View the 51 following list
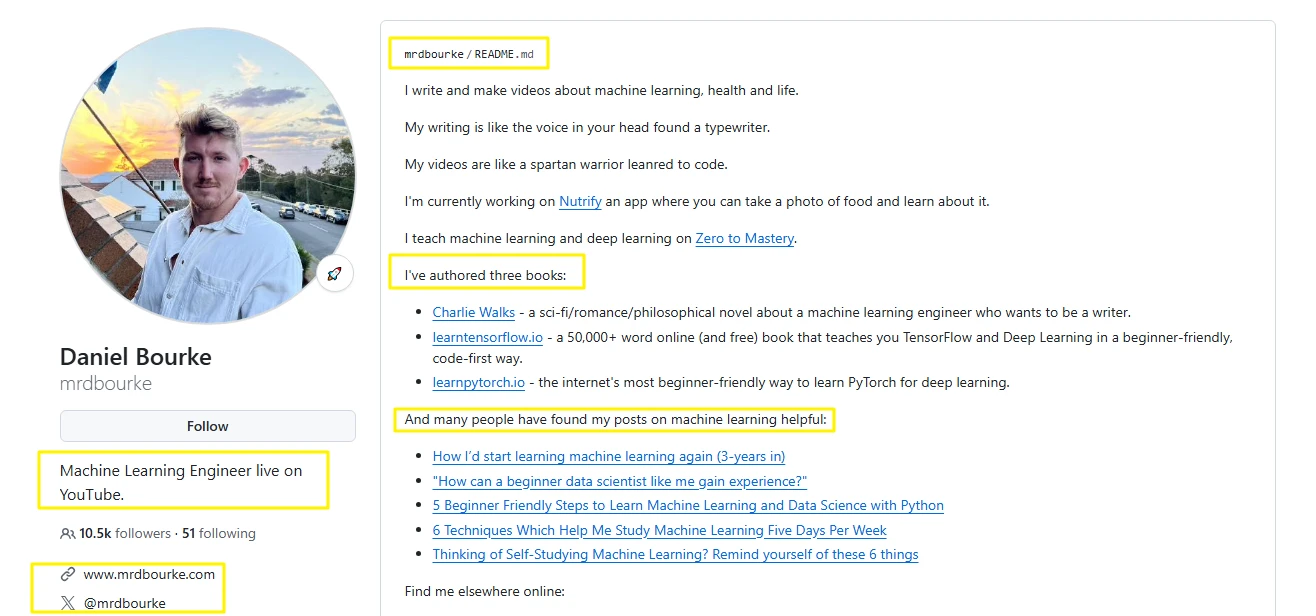This screenshot has height=616, width=1316. tap(219, 534)
